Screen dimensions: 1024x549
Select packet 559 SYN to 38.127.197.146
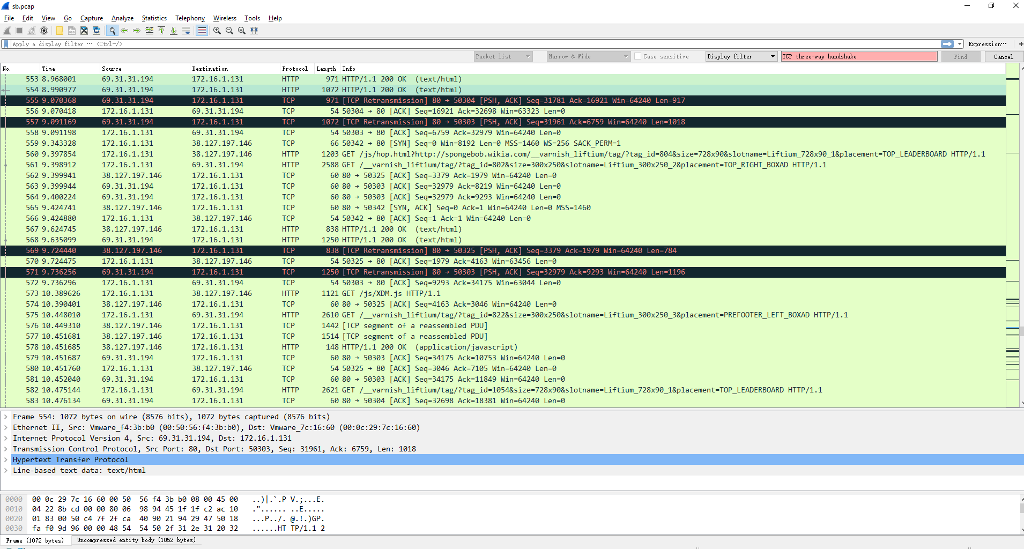(504, 144)
